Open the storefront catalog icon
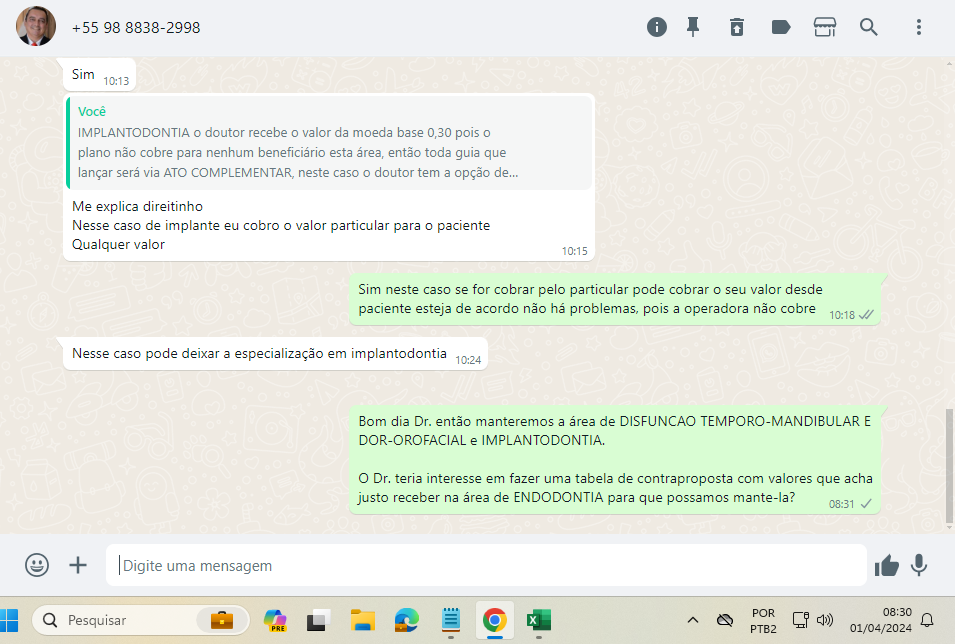This screenshot has height=644, width=955. point(825,27)
